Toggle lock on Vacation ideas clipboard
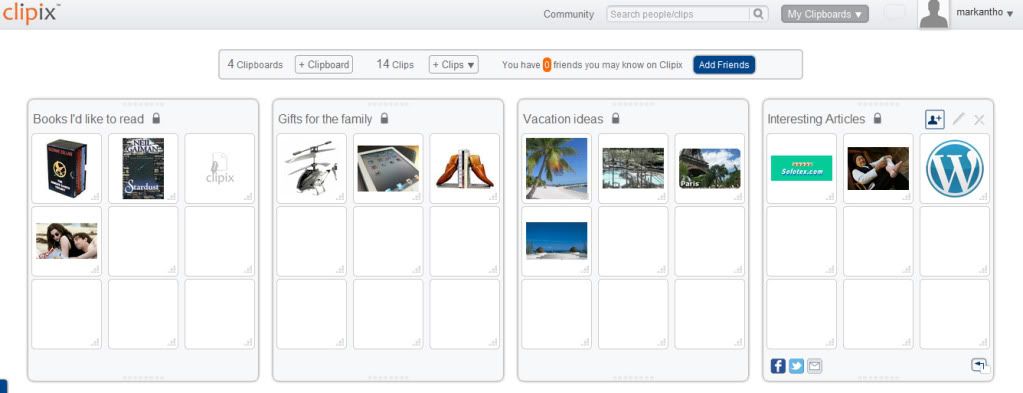This screenshot has width=1023, height=393. (615, 118)
